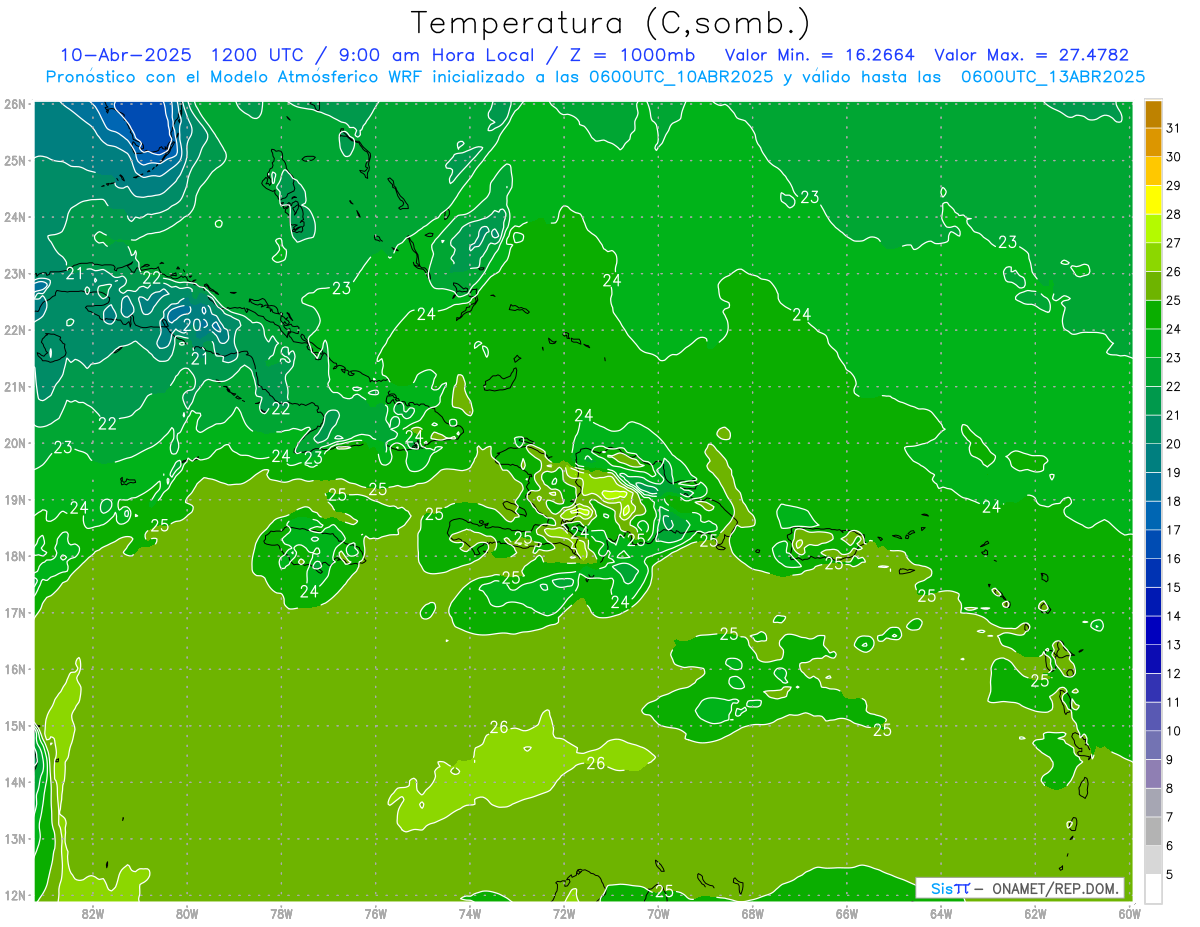The height and width of the screenshot is (927, 1200).
Task: Click the '26N' latitude axis label
Action: click(x=13, y=104)
